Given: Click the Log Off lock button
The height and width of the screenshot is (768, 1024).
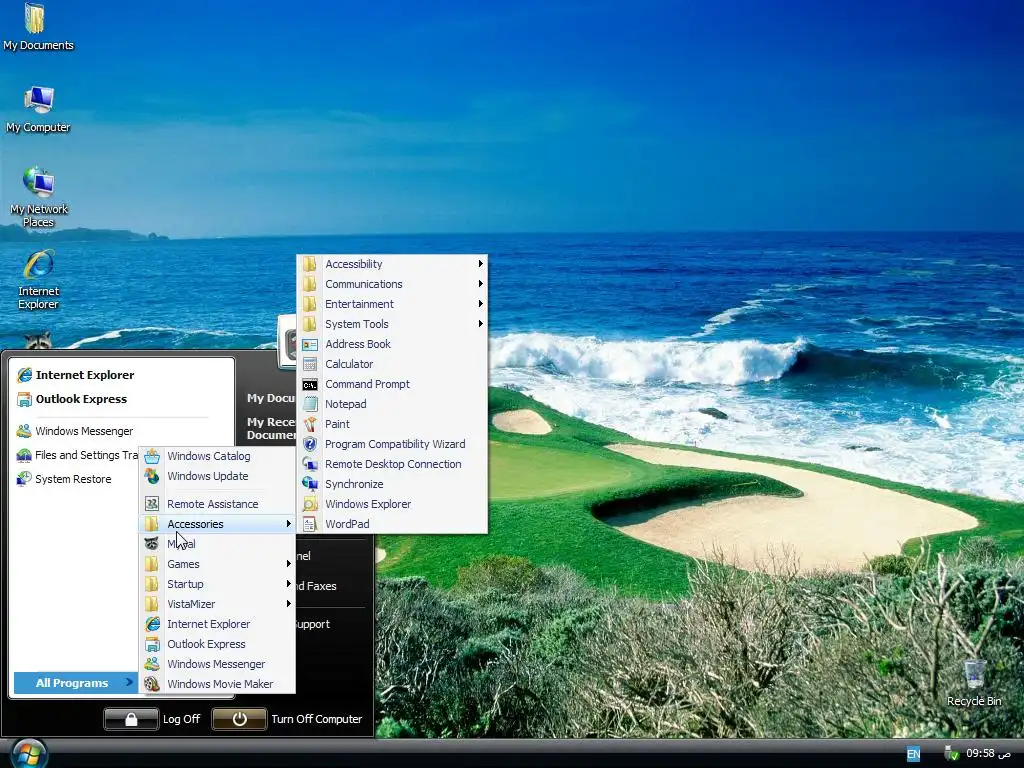Looking at the screenshot, I should pyautogui.click(x=131, y=719).
